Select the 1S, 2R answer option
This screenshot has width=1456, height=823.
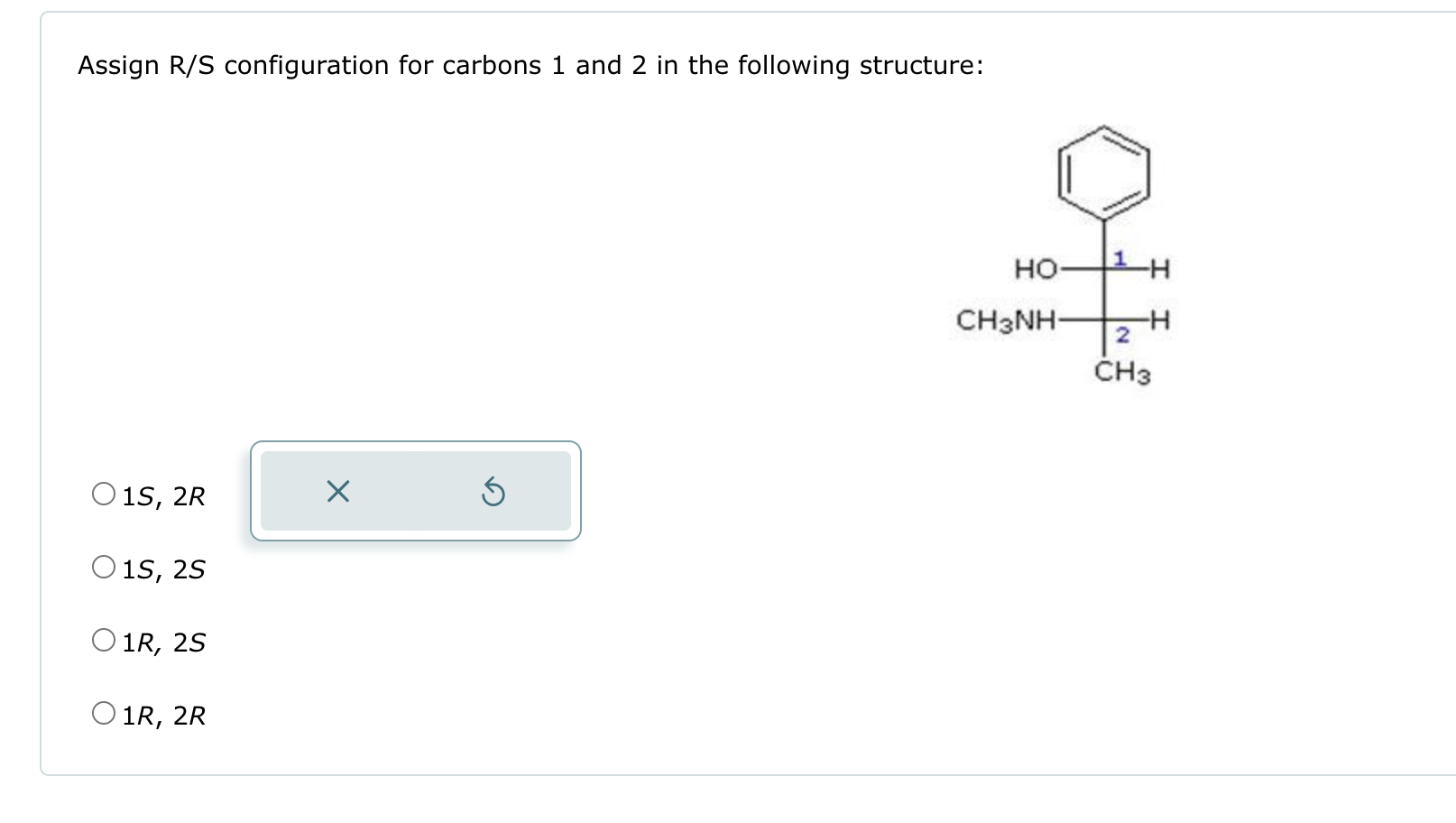tap(102, 493)
